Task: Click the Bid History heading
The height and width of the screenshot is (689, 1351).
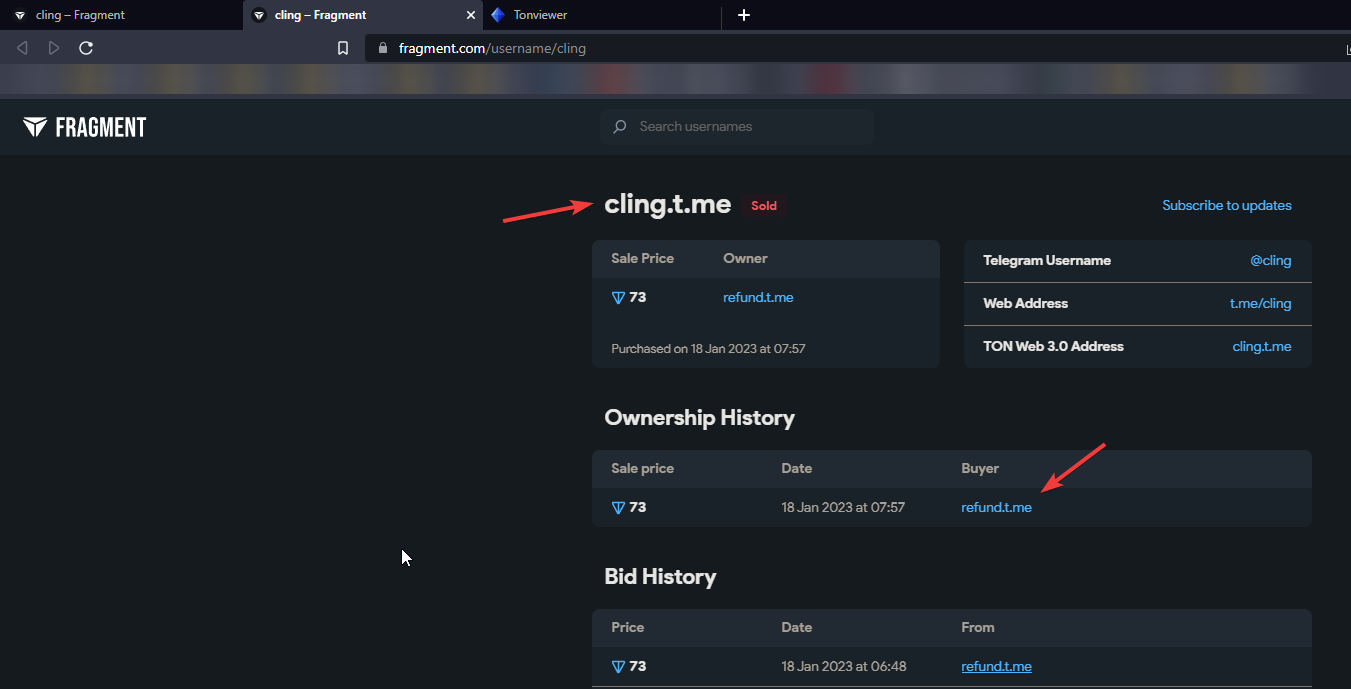Action: click(660, 577)
